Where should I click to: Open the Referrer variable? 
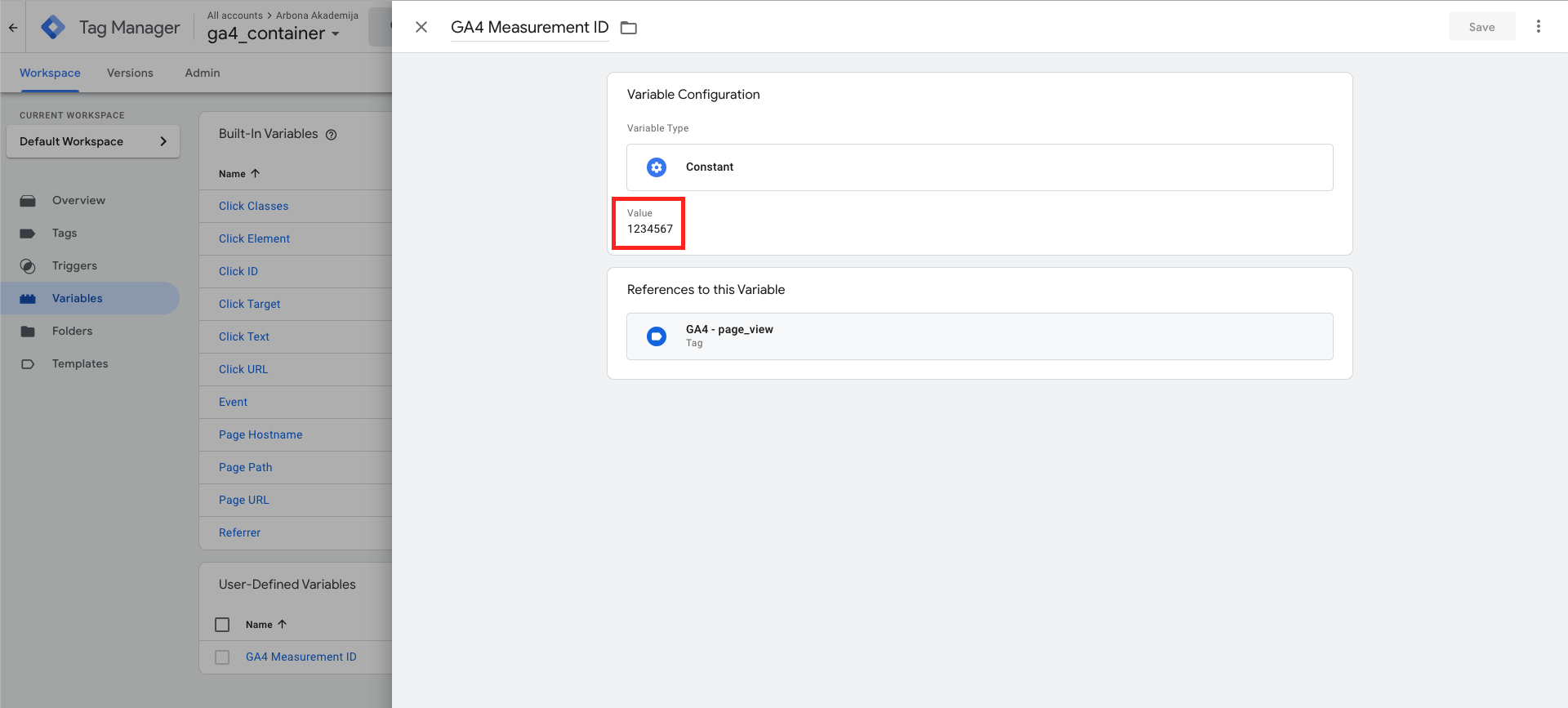(239, 532)
